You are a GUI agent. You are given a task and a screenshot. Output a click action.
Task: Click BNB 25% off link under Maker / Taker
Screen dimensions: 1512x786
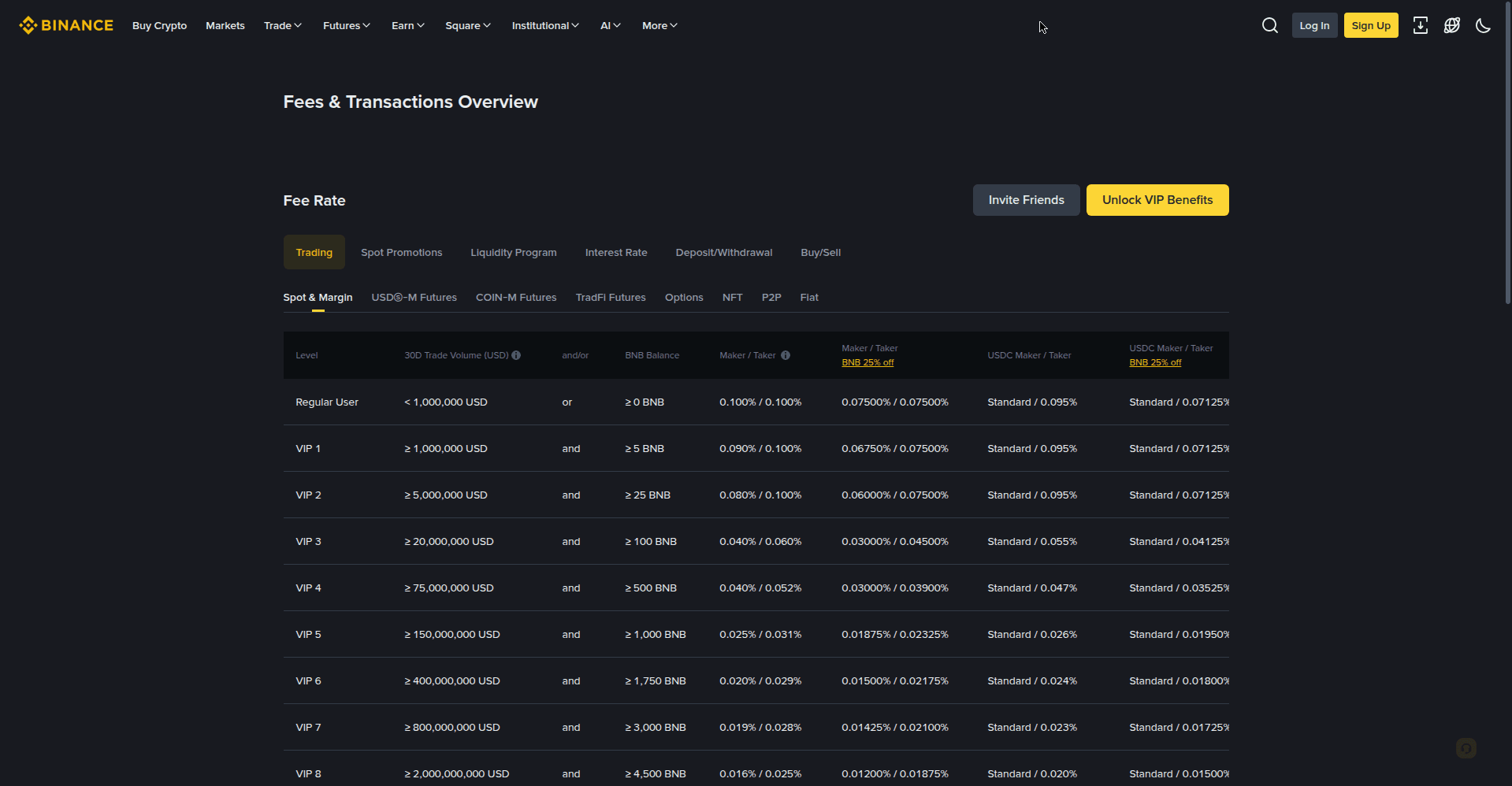click(867, 362)
